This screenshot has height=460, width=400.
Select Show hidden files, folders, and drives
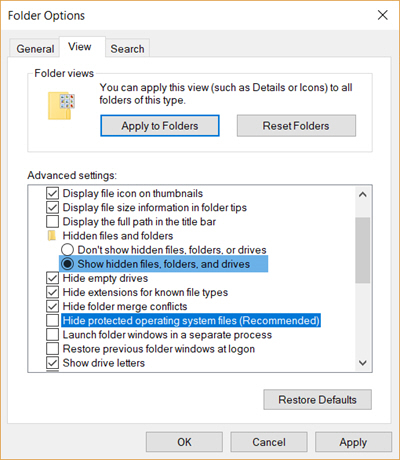click(x=67, y=264)
